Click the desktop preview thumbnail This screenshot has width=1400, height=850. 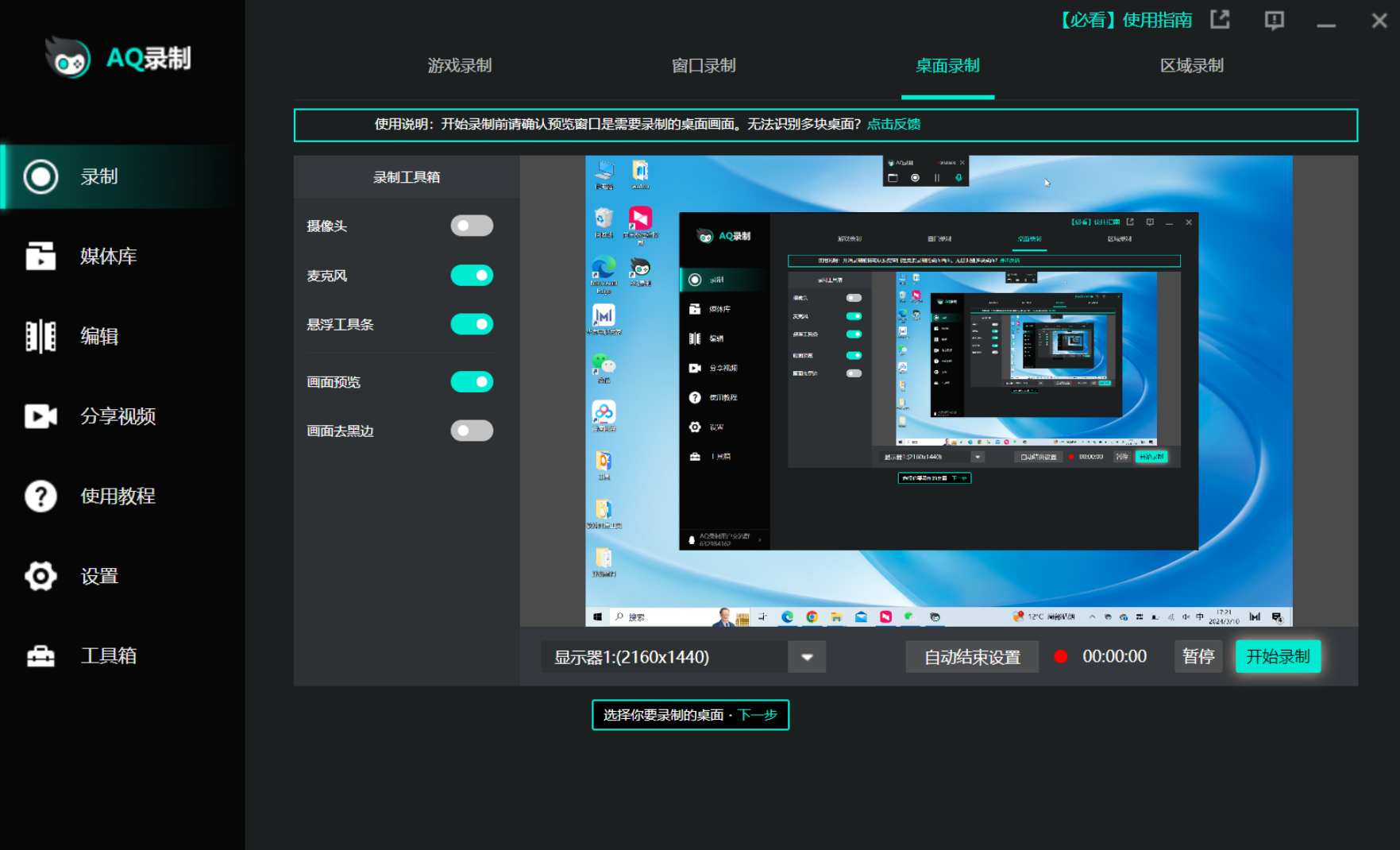pyautogui.click(x=939, y=391)
